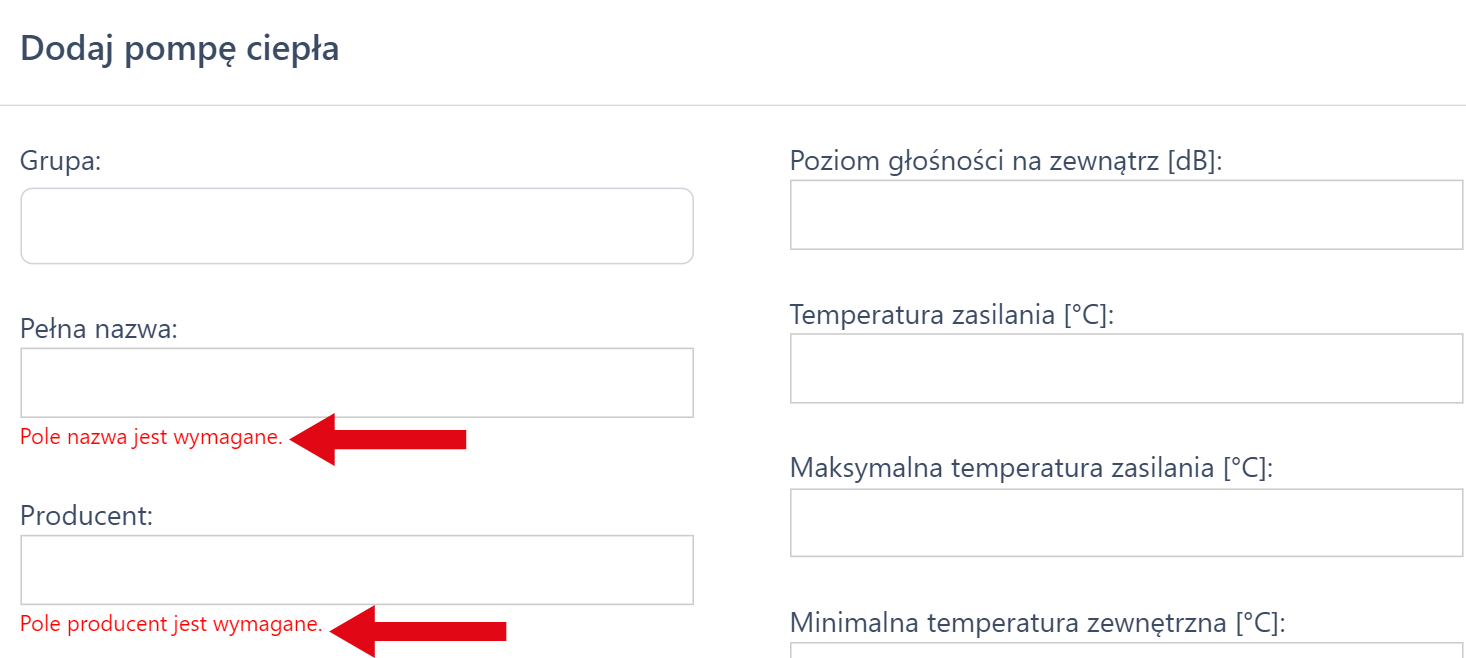Click the divider line under the heading

click(733, 105)
